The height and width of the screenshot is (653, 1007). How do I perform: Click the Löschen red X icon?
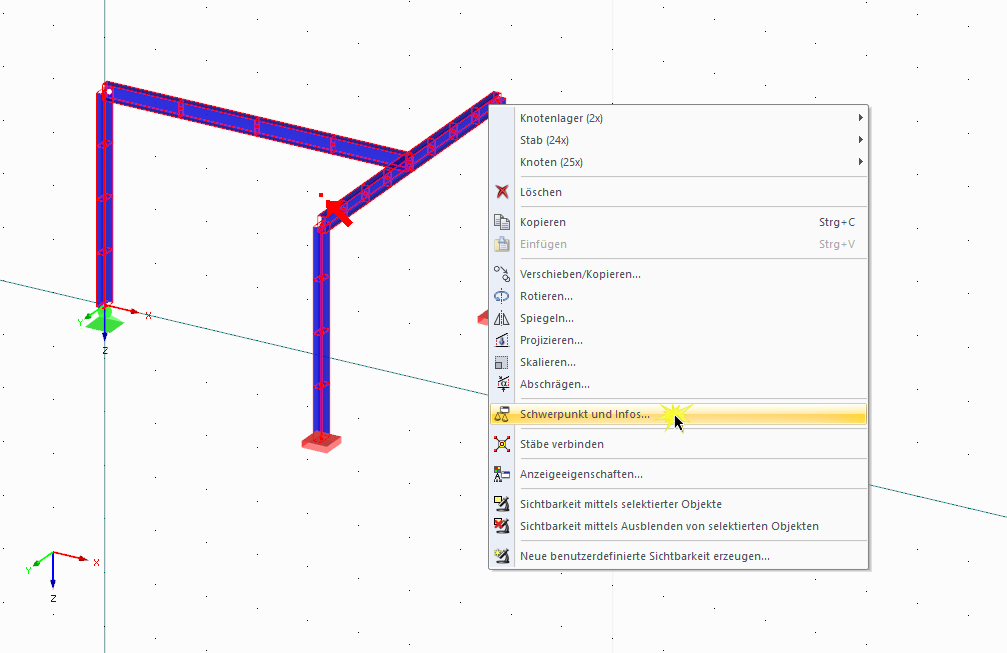pyautogui.click(x=502, y=192)
